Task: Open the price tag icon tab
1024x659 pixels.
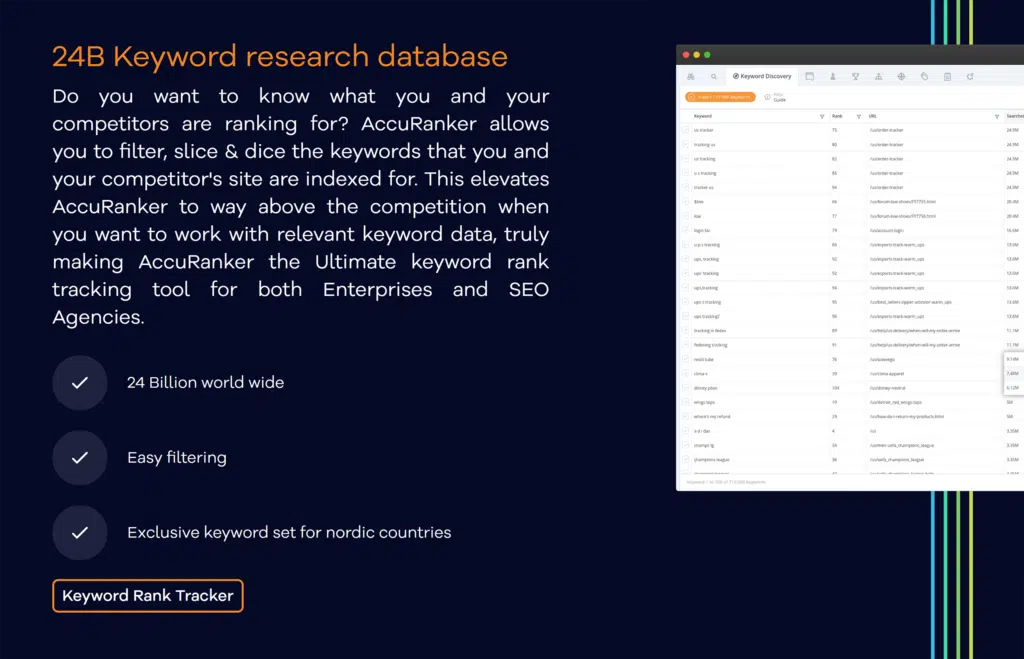Action: [x=924, y=76]
